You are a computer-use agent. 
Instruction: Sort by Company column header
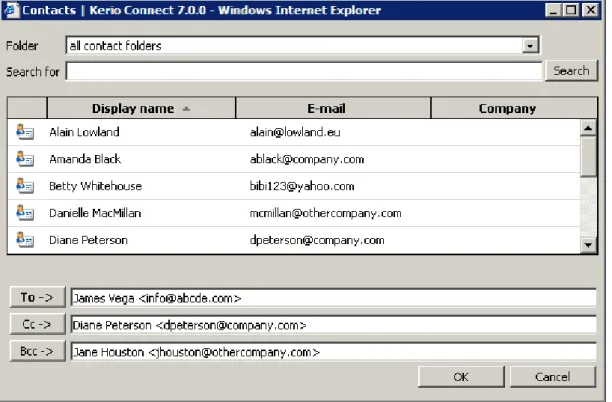coord(514,108)
